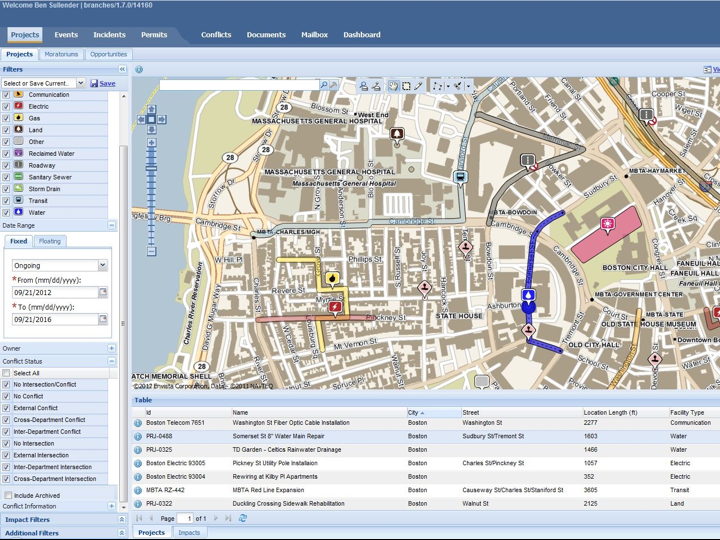Open the Permits main tab

pyautogui.click(x=154, y=35)
